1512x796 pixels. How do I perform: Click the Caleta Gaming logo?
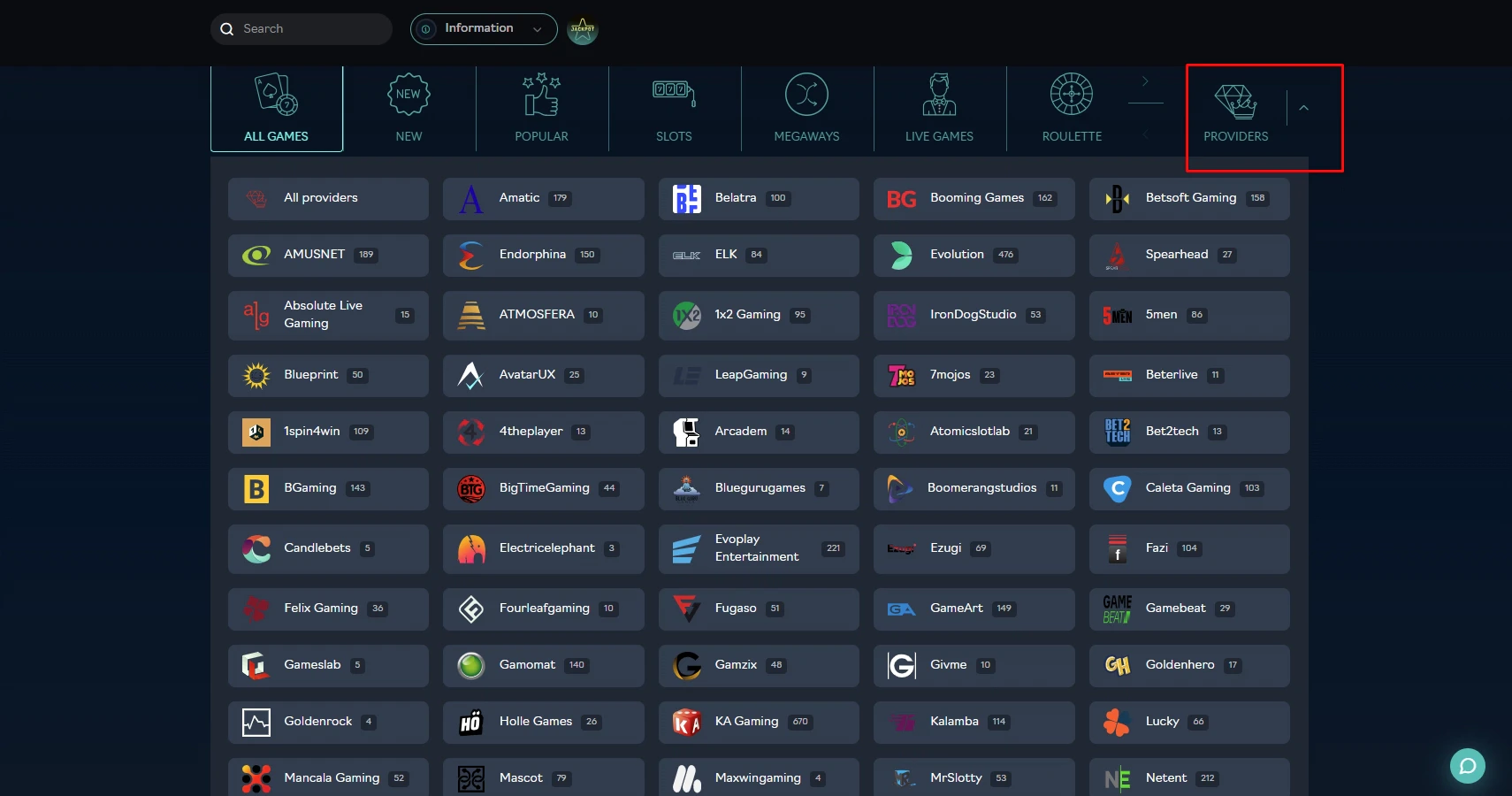[1118, 488]
